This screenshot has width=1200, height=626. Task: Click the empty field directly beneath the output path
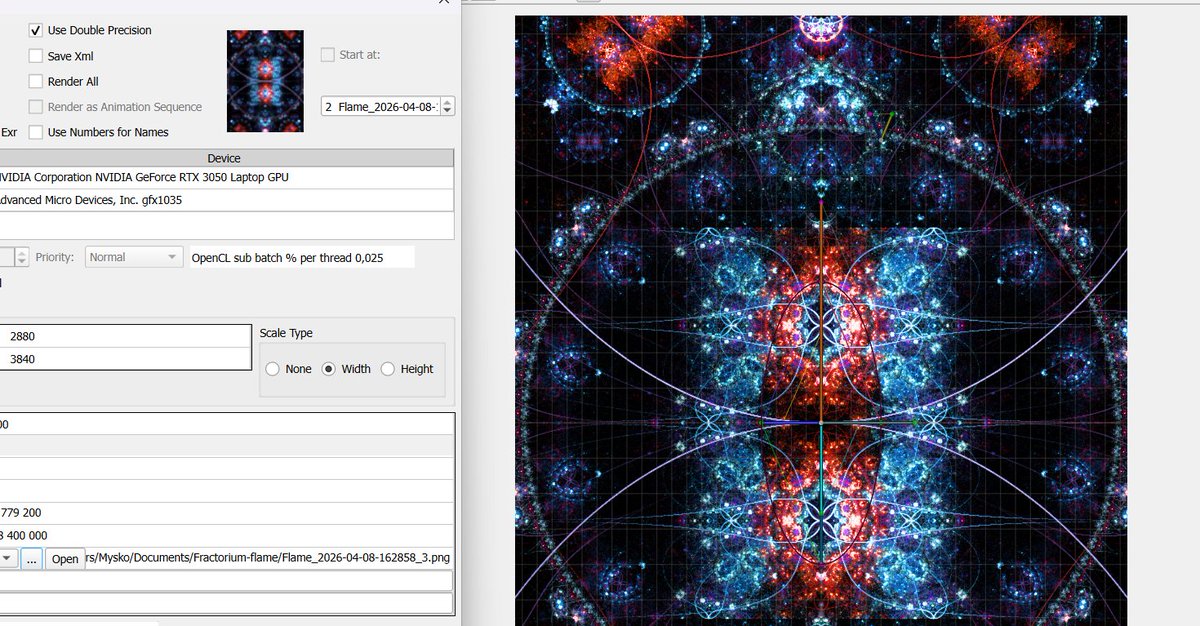(226, 581)
